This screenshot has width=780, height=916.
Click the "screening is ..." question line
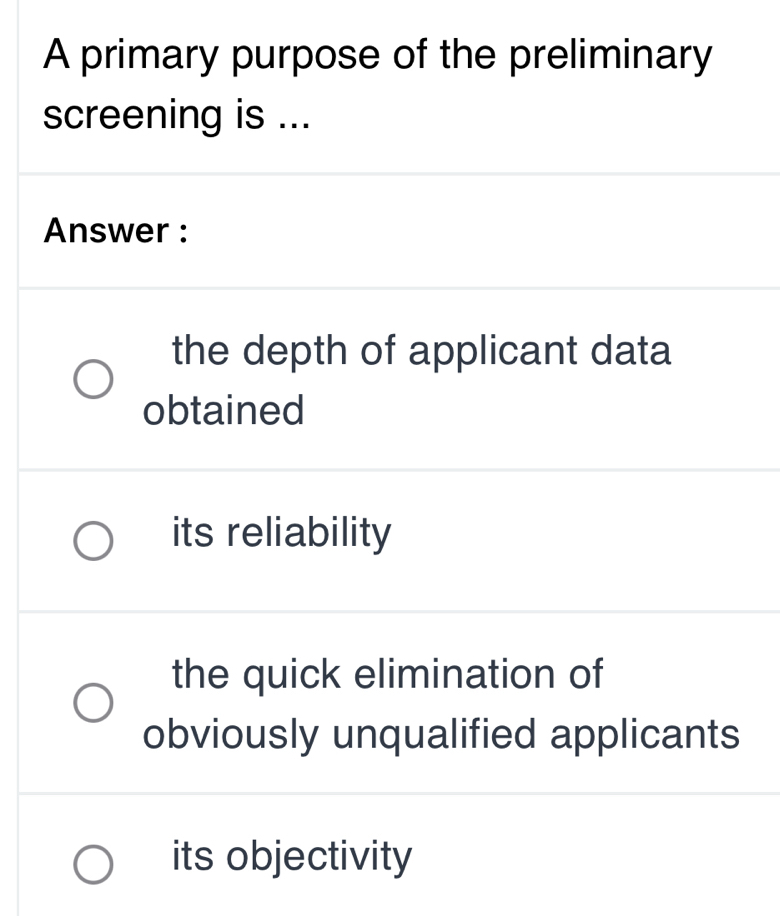pyautogui.click(x=177, y=116)
